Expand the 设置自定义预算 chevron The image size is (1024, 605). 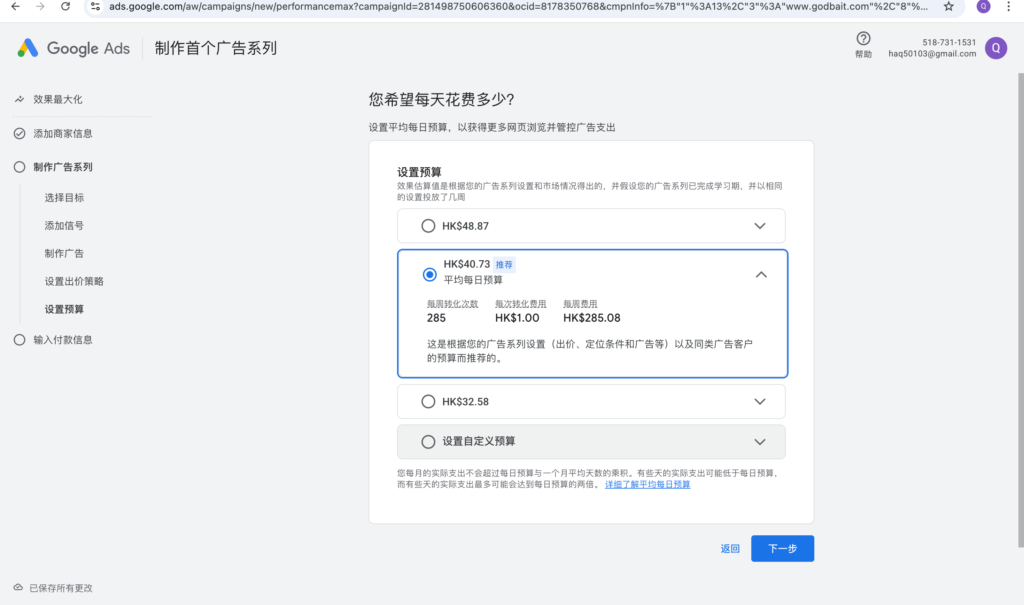click(760, 441)
